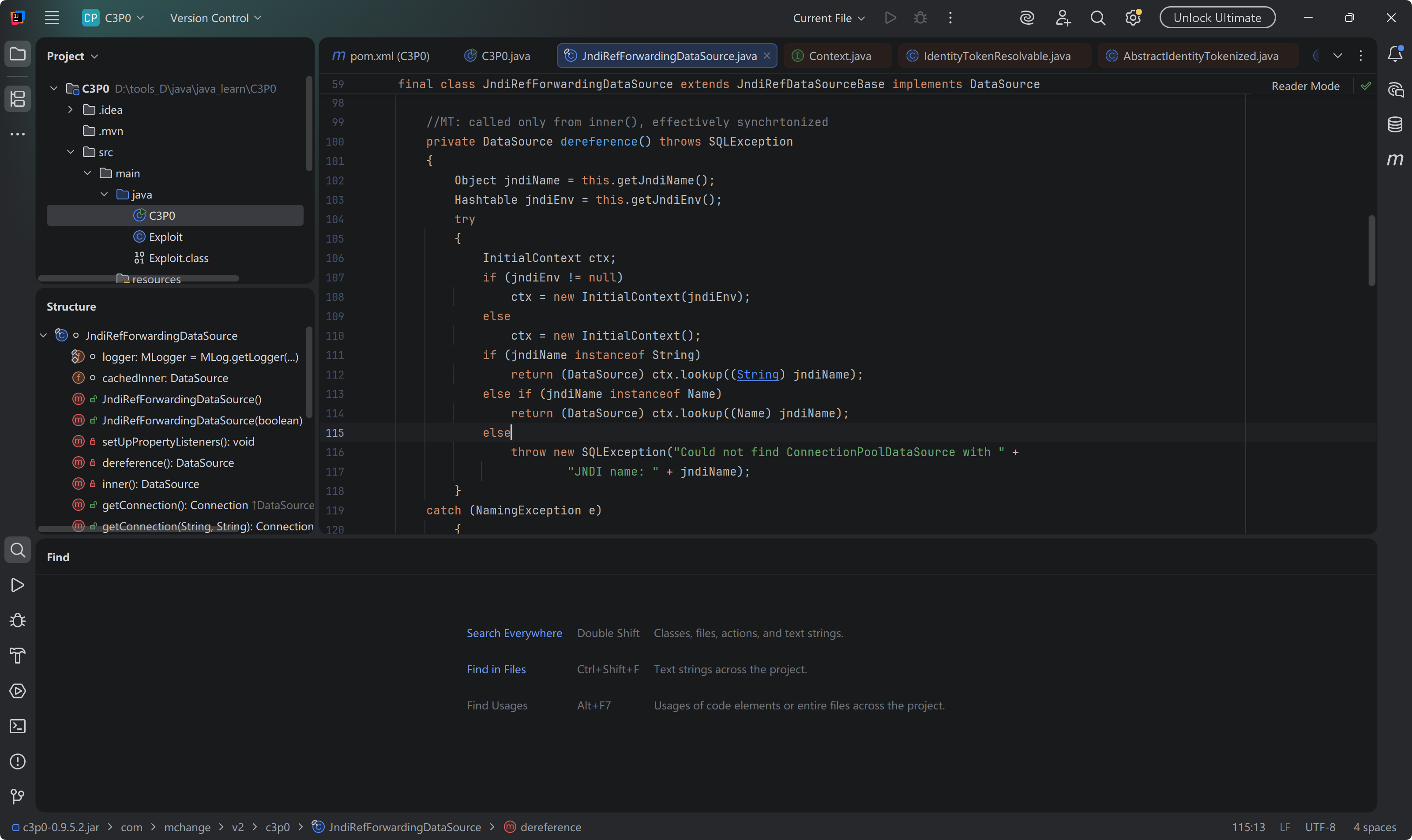Open the AI assistant swirl icon
The height and width of the screenshot is (840, 1412).
pos(1027,18)
